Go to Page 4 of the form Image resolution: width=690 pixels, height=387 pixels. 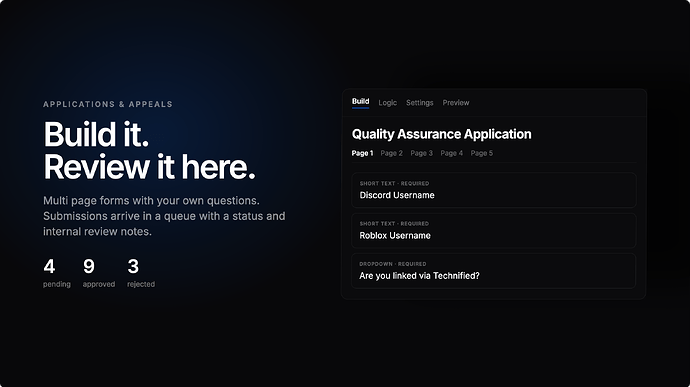click(x=451, y=153)
